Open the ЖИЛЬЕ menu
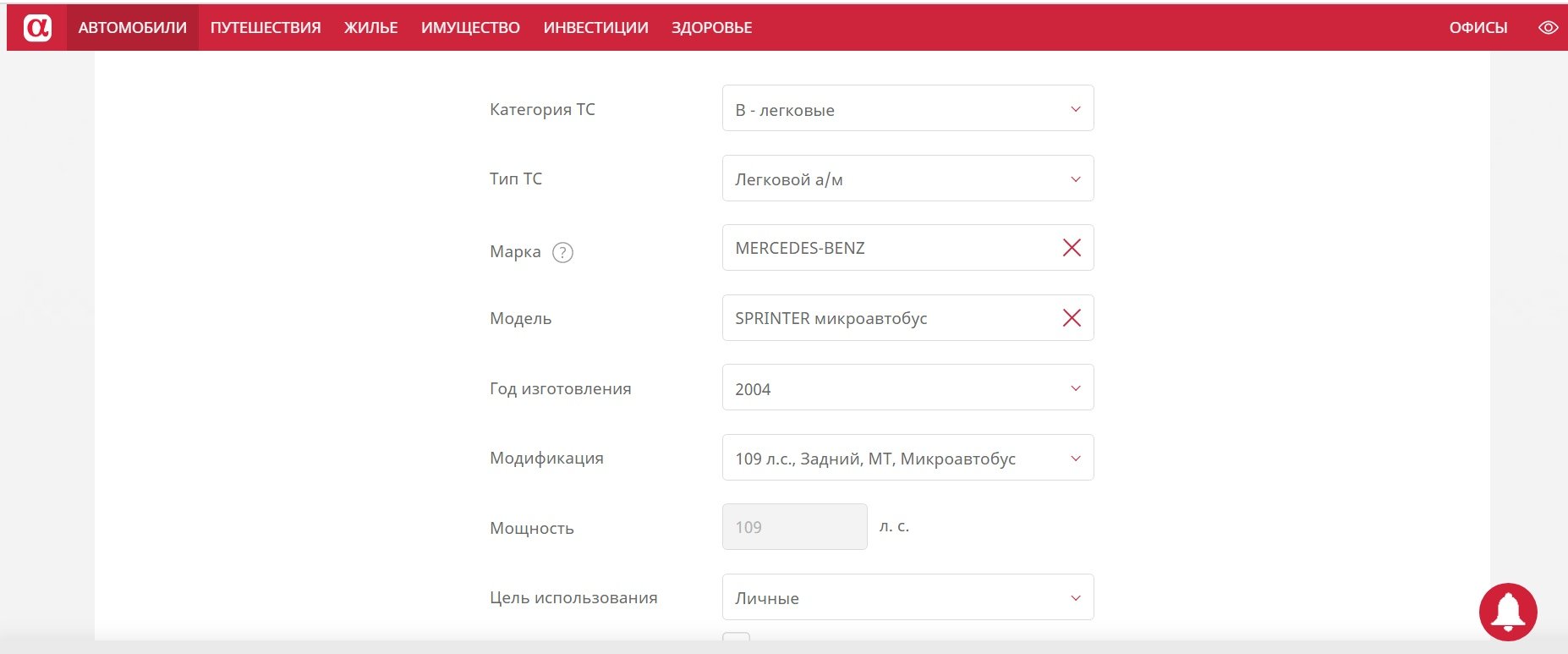Image resolution: width=1568 pixels, height=654 pixels. click(x=370, y=28)
